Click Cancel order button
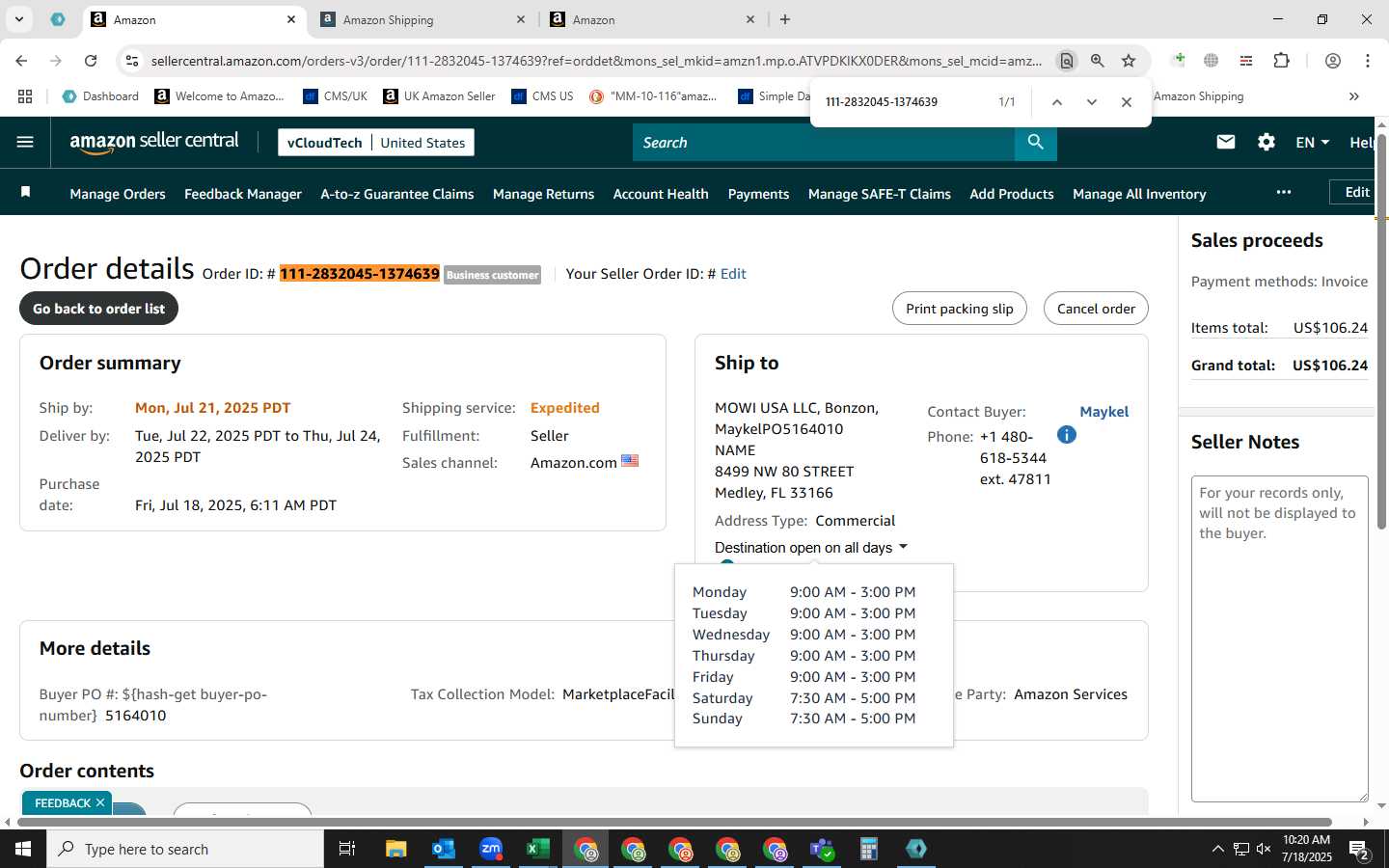This screenshot has width=1389, height=868. coord(1096,309)
